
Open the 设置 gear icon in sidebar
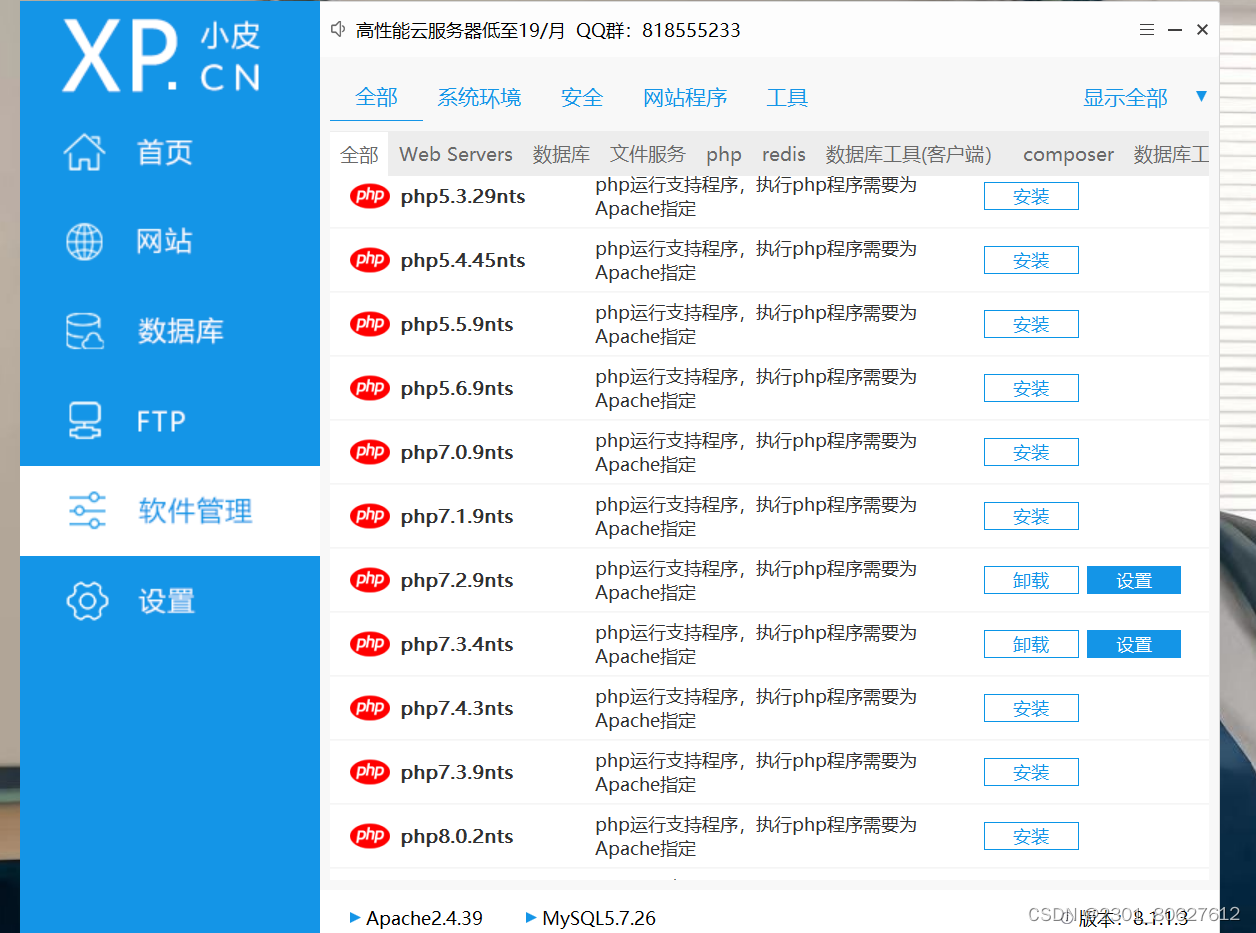(87, 601)
